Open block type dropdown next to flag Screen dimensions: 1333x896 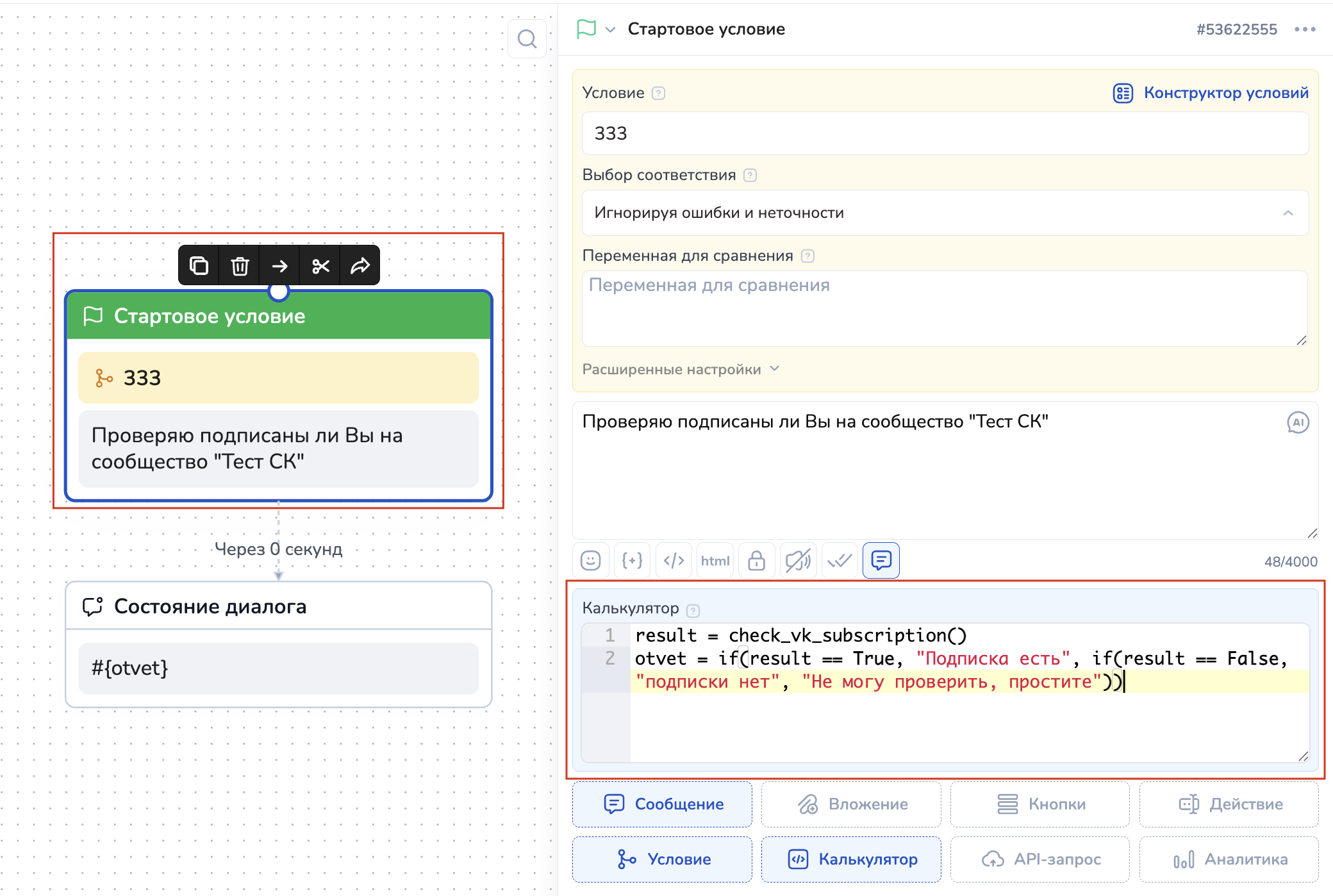pos(611,29)
